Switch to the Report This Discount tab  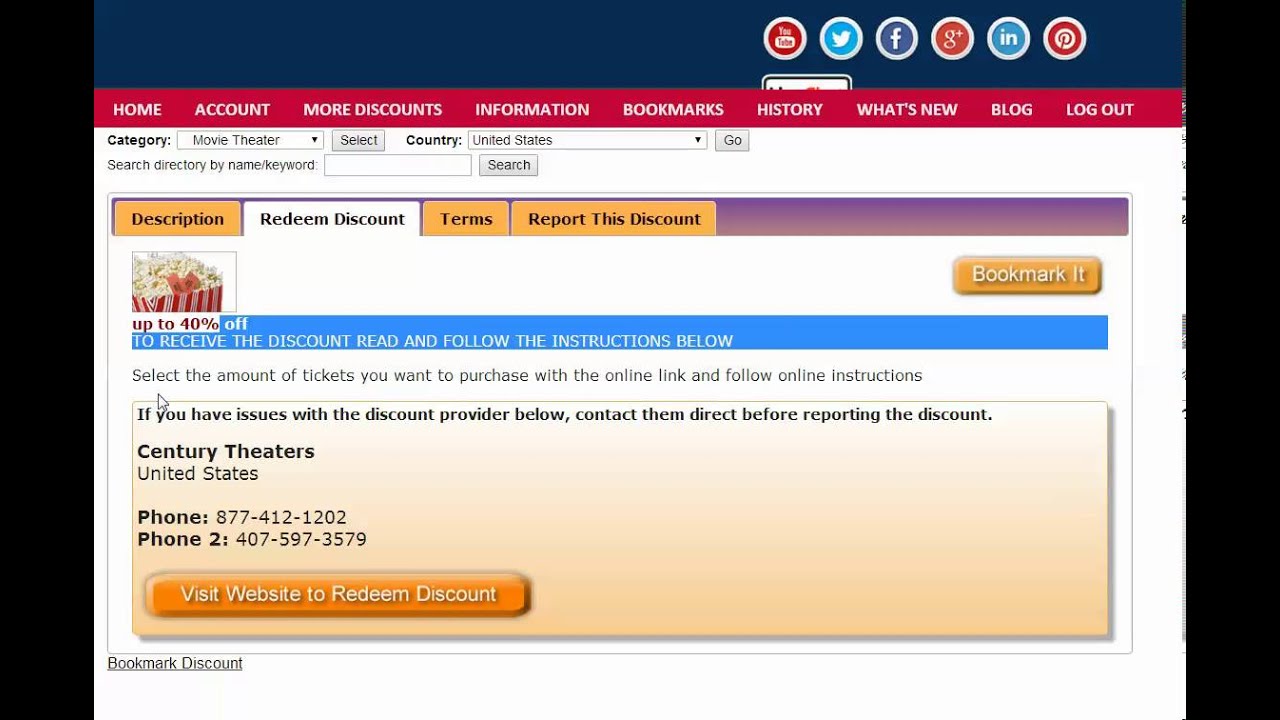pyautogui.click(x=614, y=219)
